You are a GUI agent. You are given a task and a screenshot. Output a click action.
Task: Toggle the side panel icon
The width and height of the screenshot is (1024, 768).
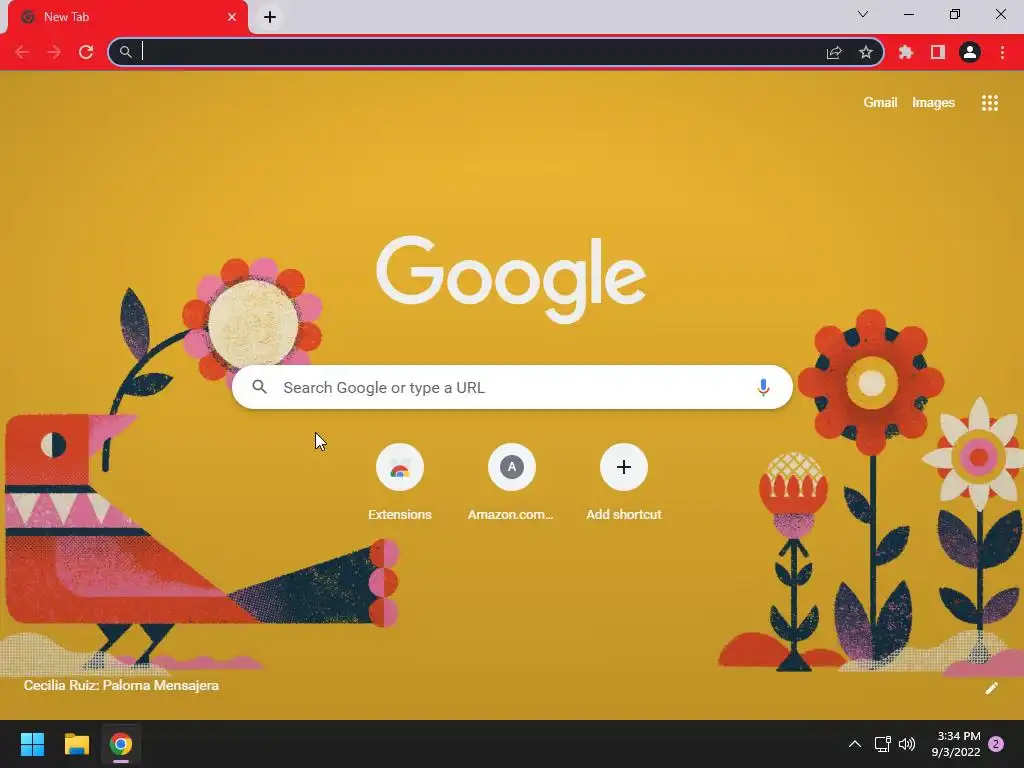tap(938, 52)
